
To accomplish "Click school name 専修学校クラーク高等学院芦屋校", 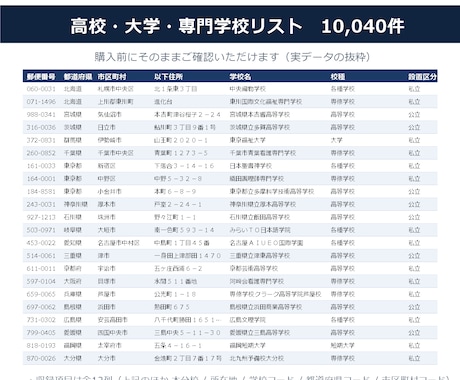I will click(x=275, y=294).
